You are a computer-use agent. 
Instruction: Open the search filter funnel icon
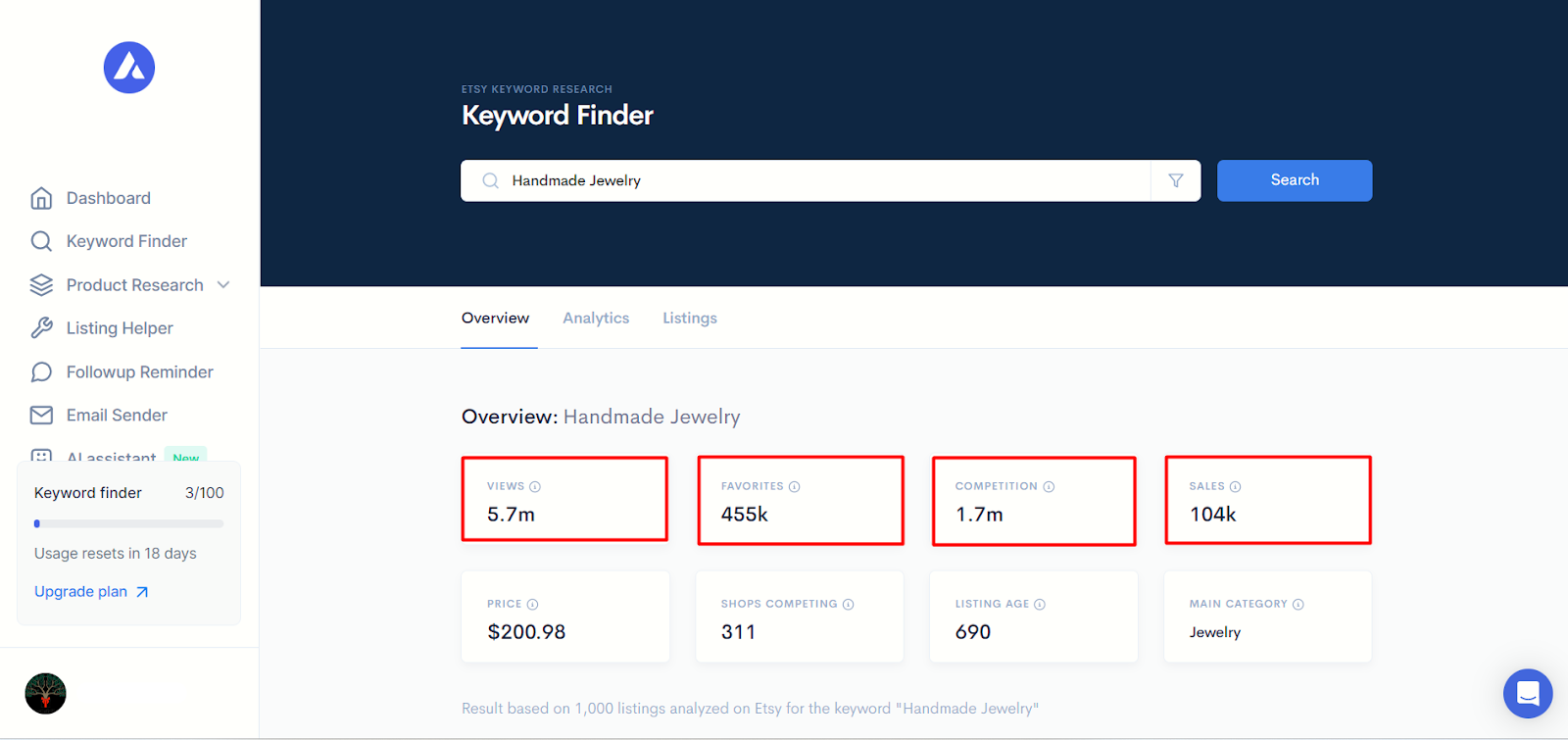pyautogui.click(x=1176, y=180)
